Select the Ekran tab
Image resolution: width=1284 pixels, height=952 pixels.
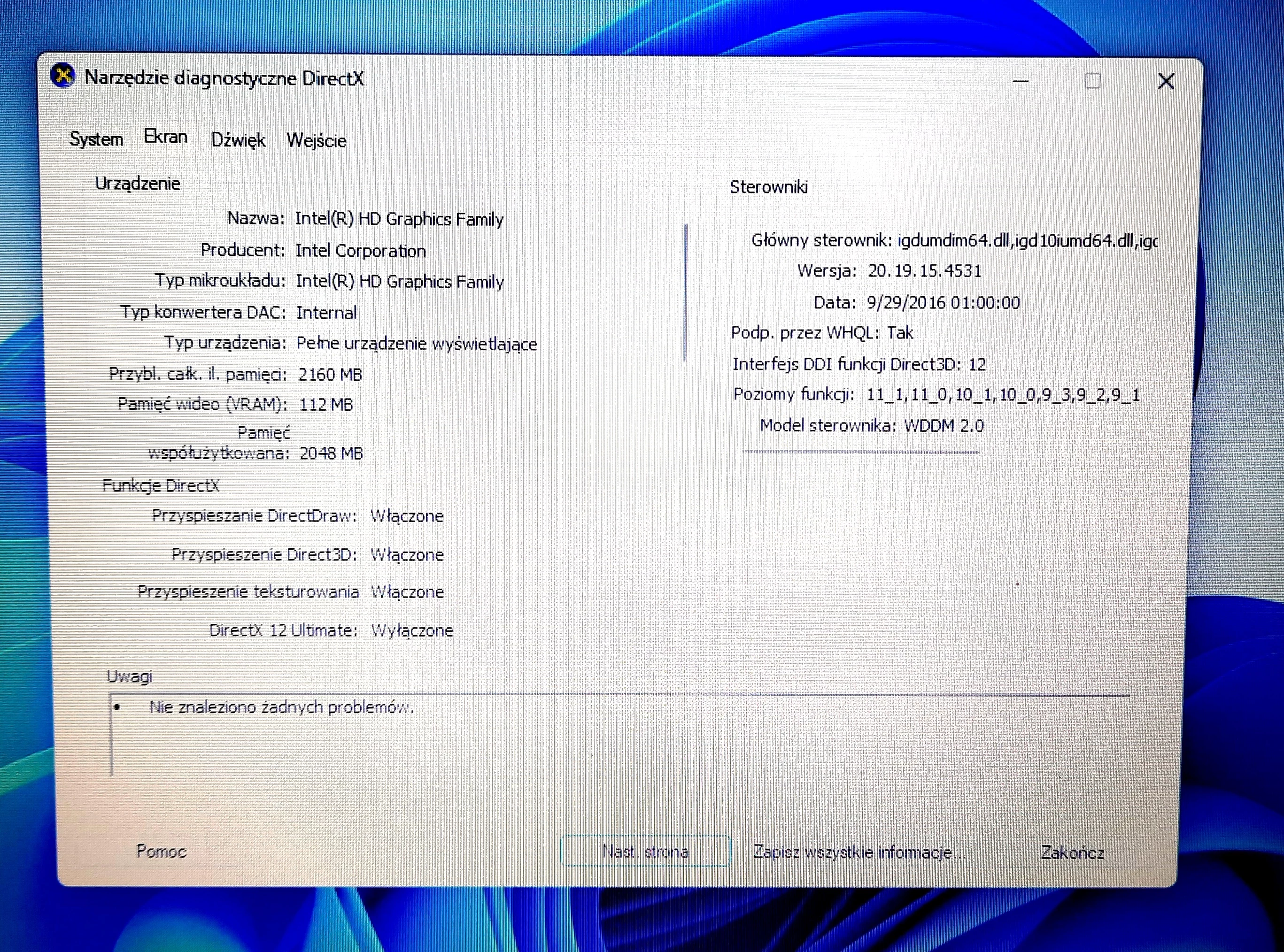click(x=165, y=137)
